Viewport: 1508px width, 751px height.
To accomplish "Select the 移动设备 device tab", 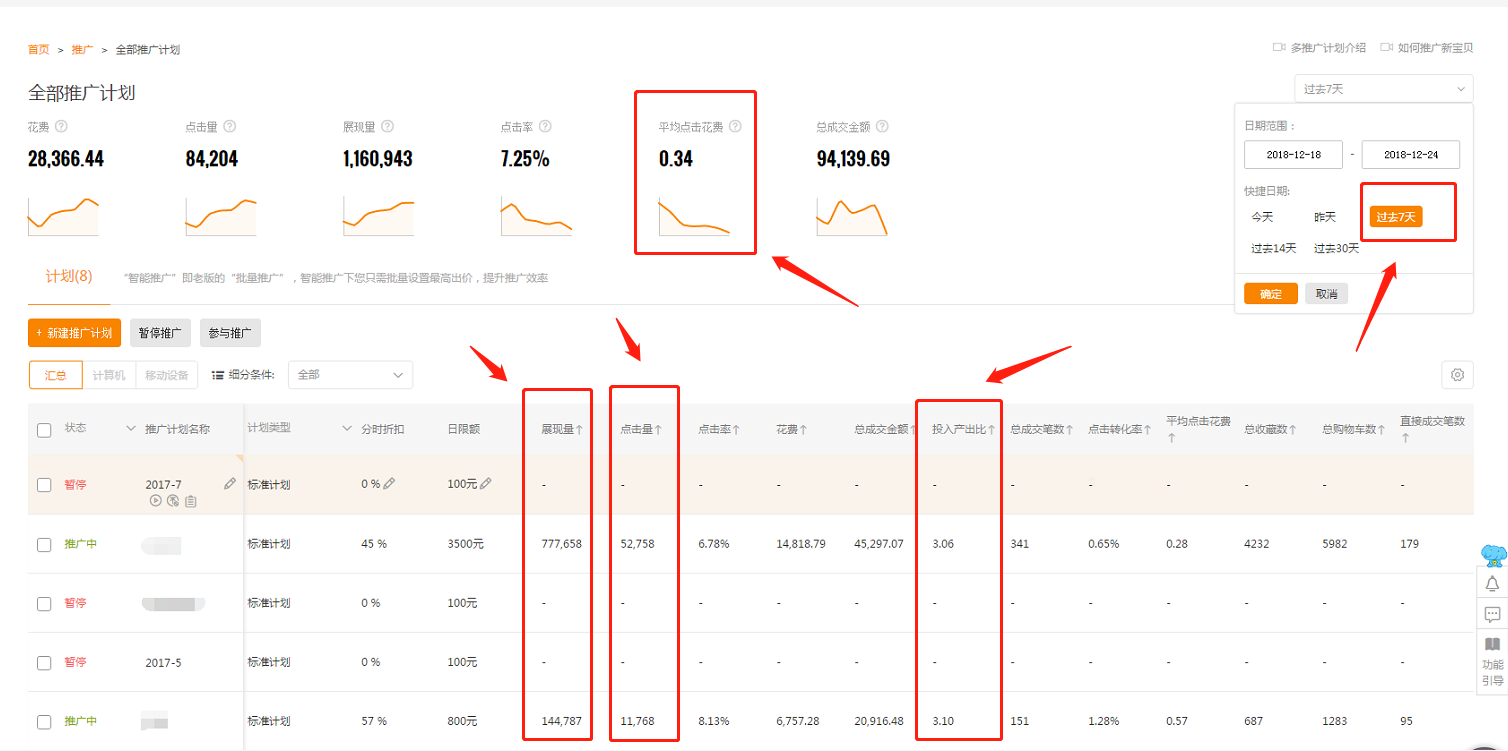I will [x=166, y=375].
